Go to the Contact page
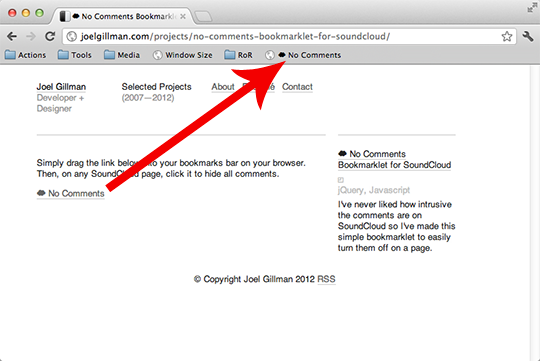Image resolution: width=540 pixels, height=361 pixels. pyautogui.click(x=297, y=87)
